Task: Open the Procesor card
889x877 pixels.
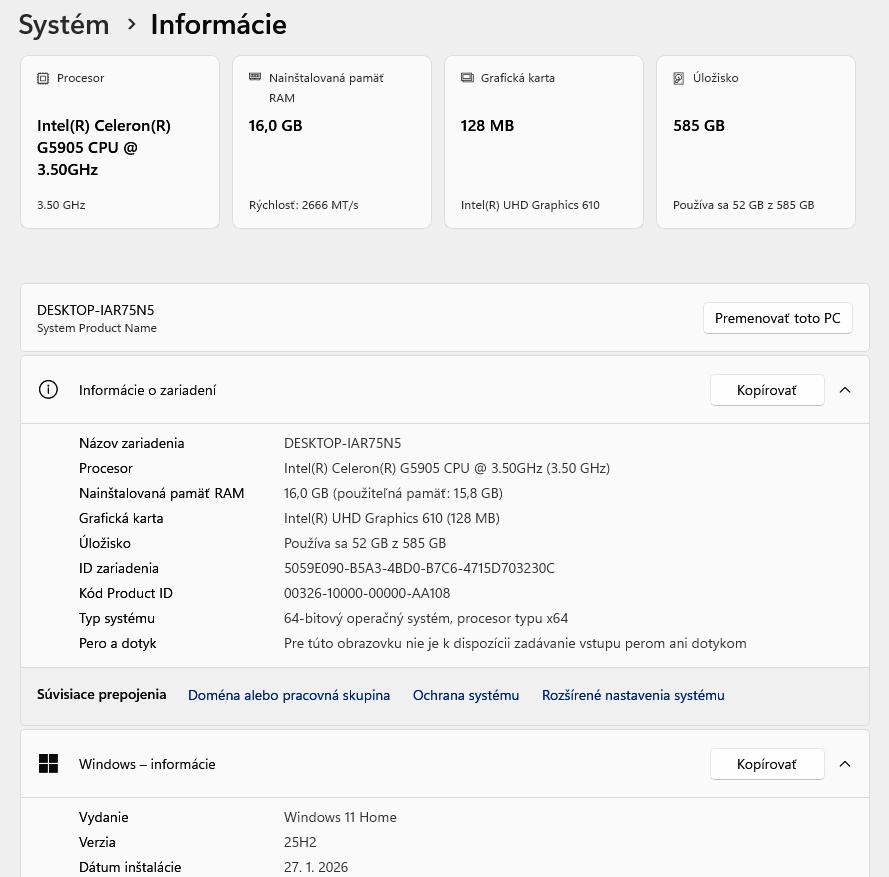Action: 120,142
